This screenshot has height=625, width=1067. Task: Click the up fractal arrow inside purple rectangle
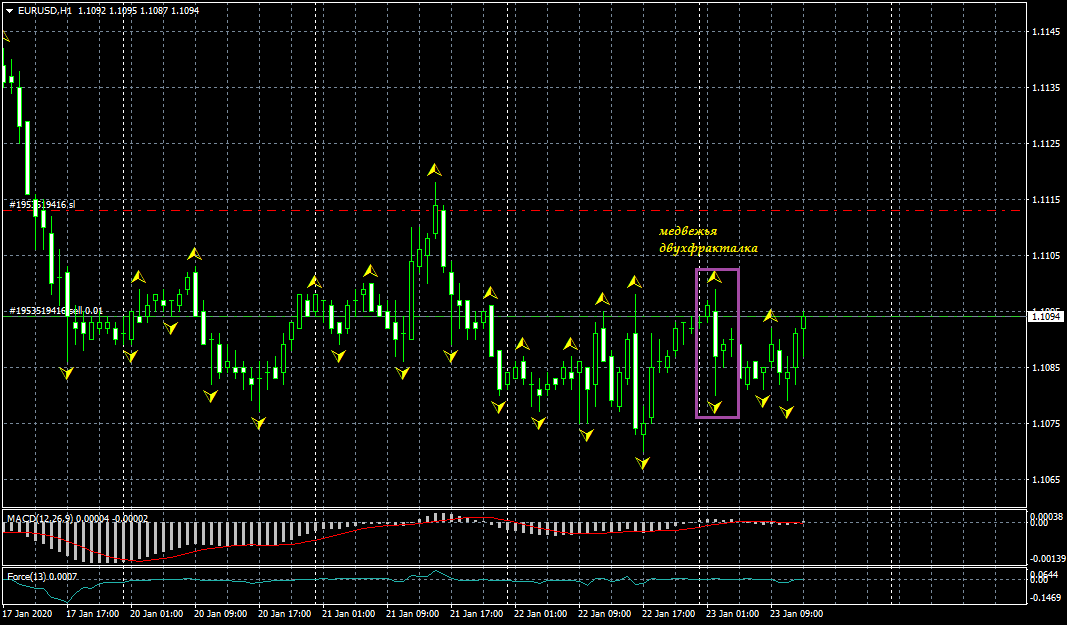[714, 276]
